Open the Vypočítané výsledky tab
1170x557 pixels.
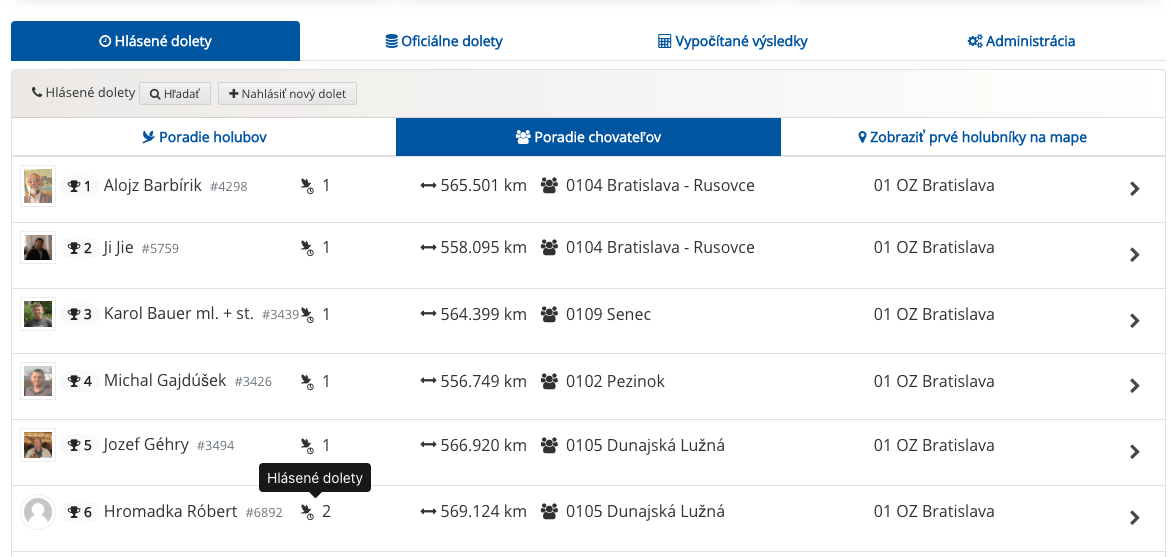(x=733, y=41)
